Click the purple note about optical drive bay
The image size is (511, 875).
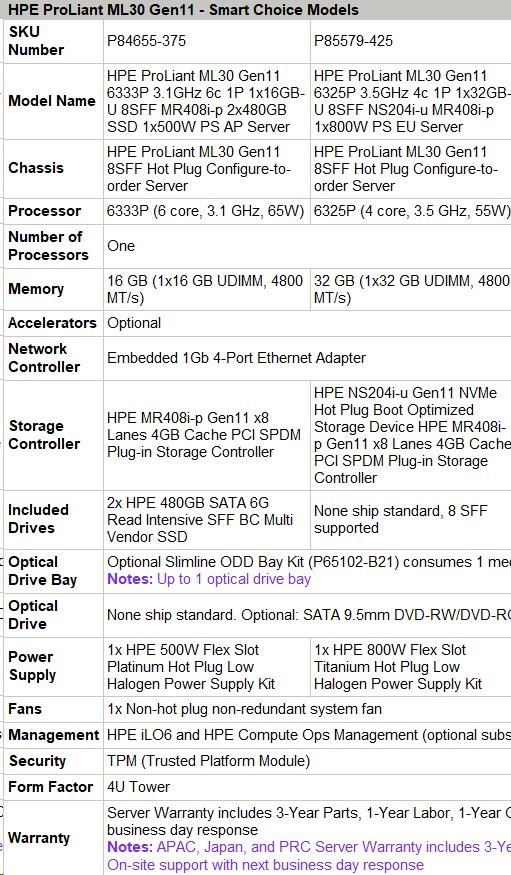pyautogui.click(x=209, y=579)
